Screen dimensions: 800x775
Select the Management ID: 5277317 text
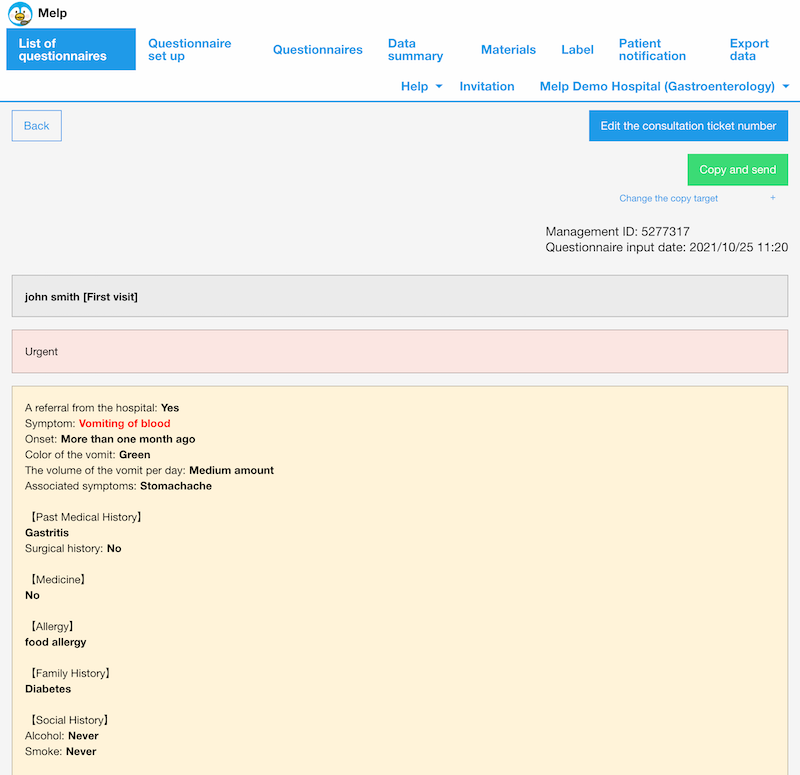[617, 232]
